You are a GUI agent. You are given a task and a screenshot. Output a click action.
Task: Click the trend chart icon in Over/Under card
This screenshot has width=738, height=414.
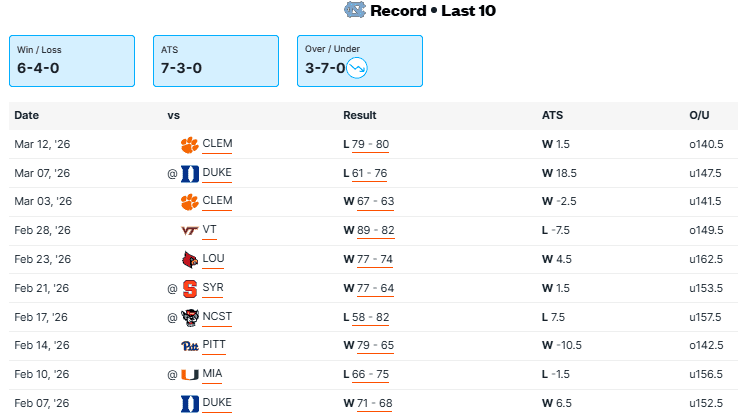357,68
